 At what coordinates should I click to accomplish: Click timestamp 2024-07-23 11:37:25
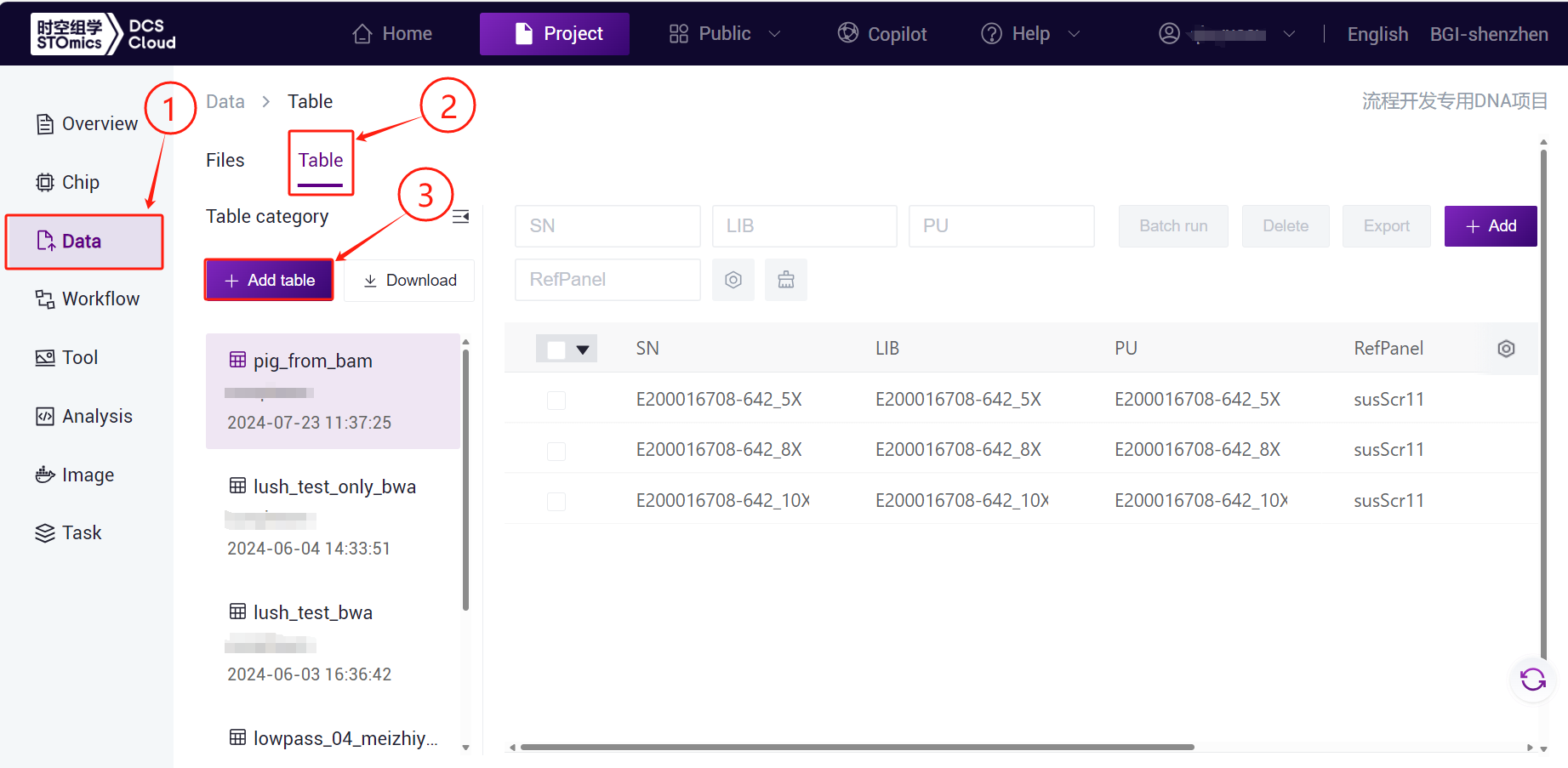coord(310,423)
